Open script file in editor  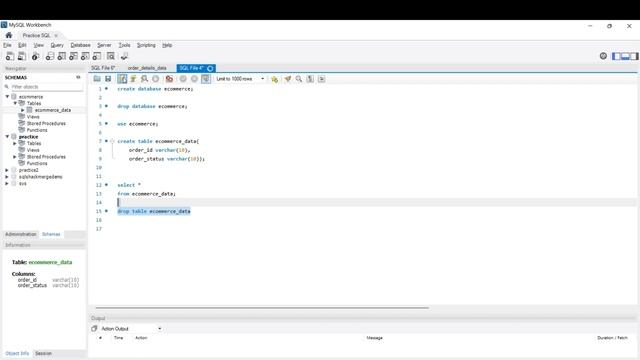click(97, 79)
